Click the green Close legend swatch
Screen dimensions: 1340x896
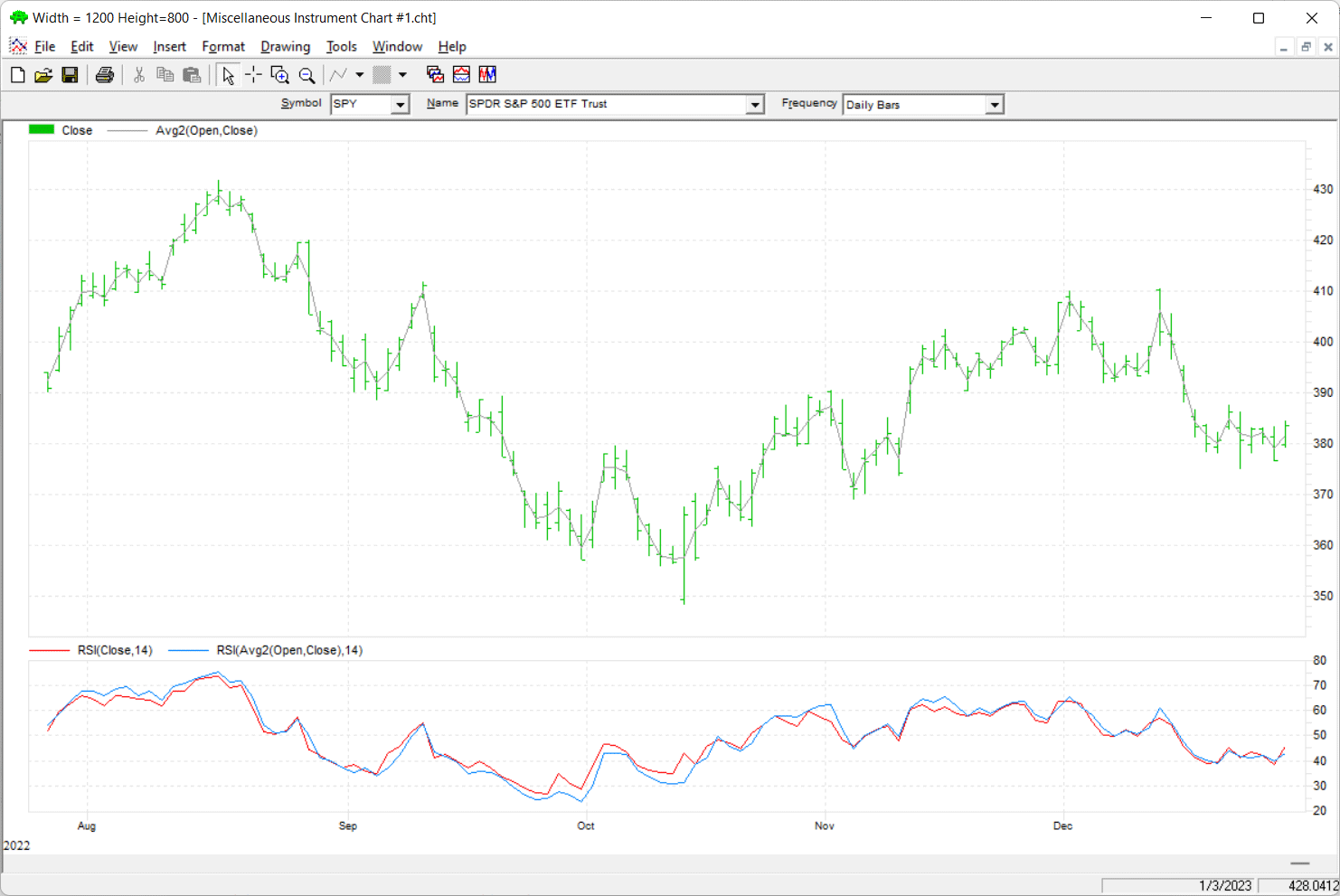point(42,129)
